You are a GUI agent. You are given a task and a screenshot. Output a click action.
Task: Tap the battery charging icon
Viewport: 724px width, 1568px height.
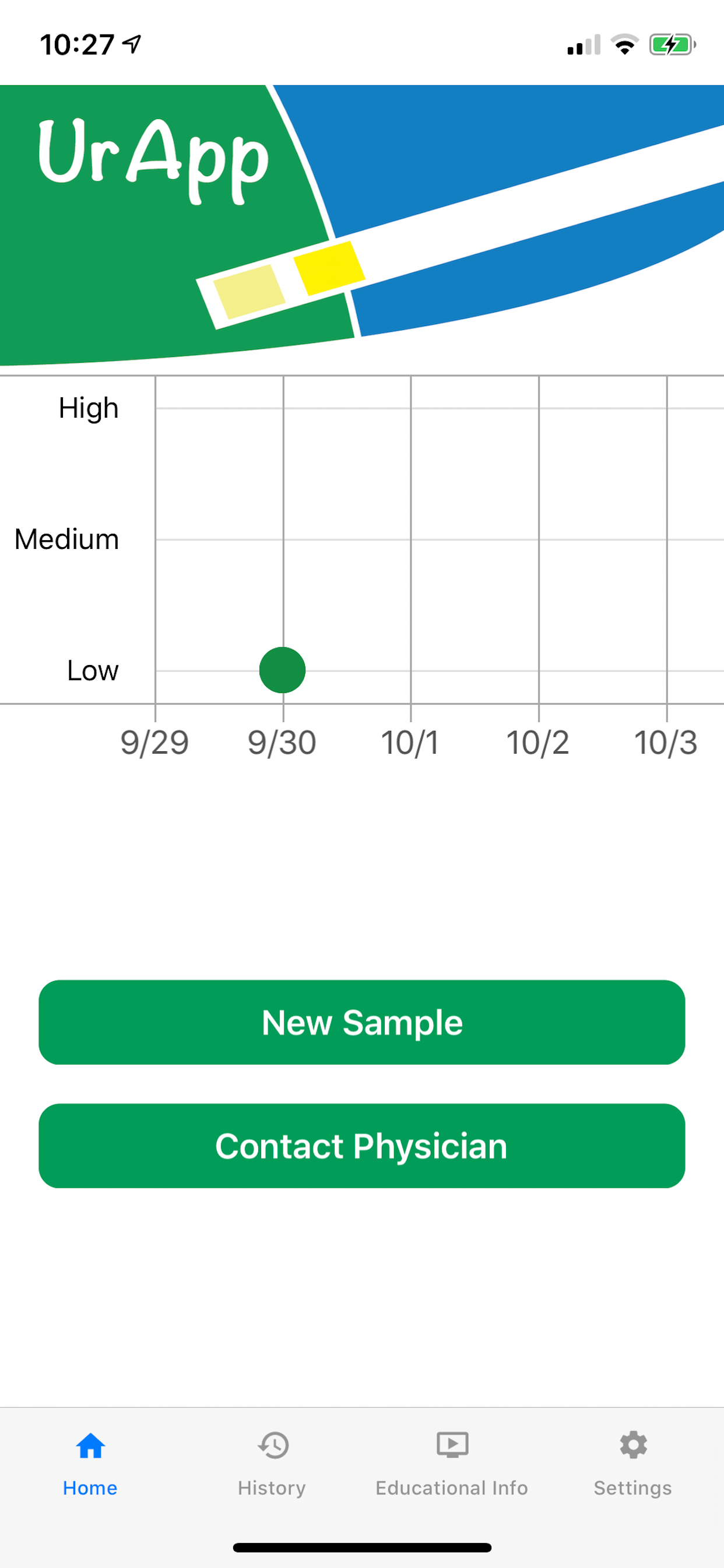pyautogui.click(x=672, y=44)
